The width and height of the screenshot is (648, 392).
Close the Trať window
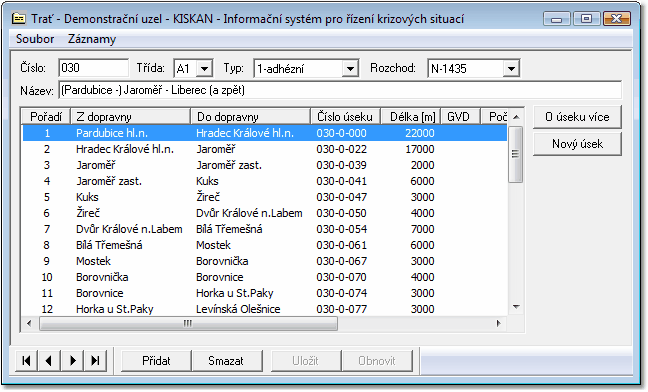[616, 19]
